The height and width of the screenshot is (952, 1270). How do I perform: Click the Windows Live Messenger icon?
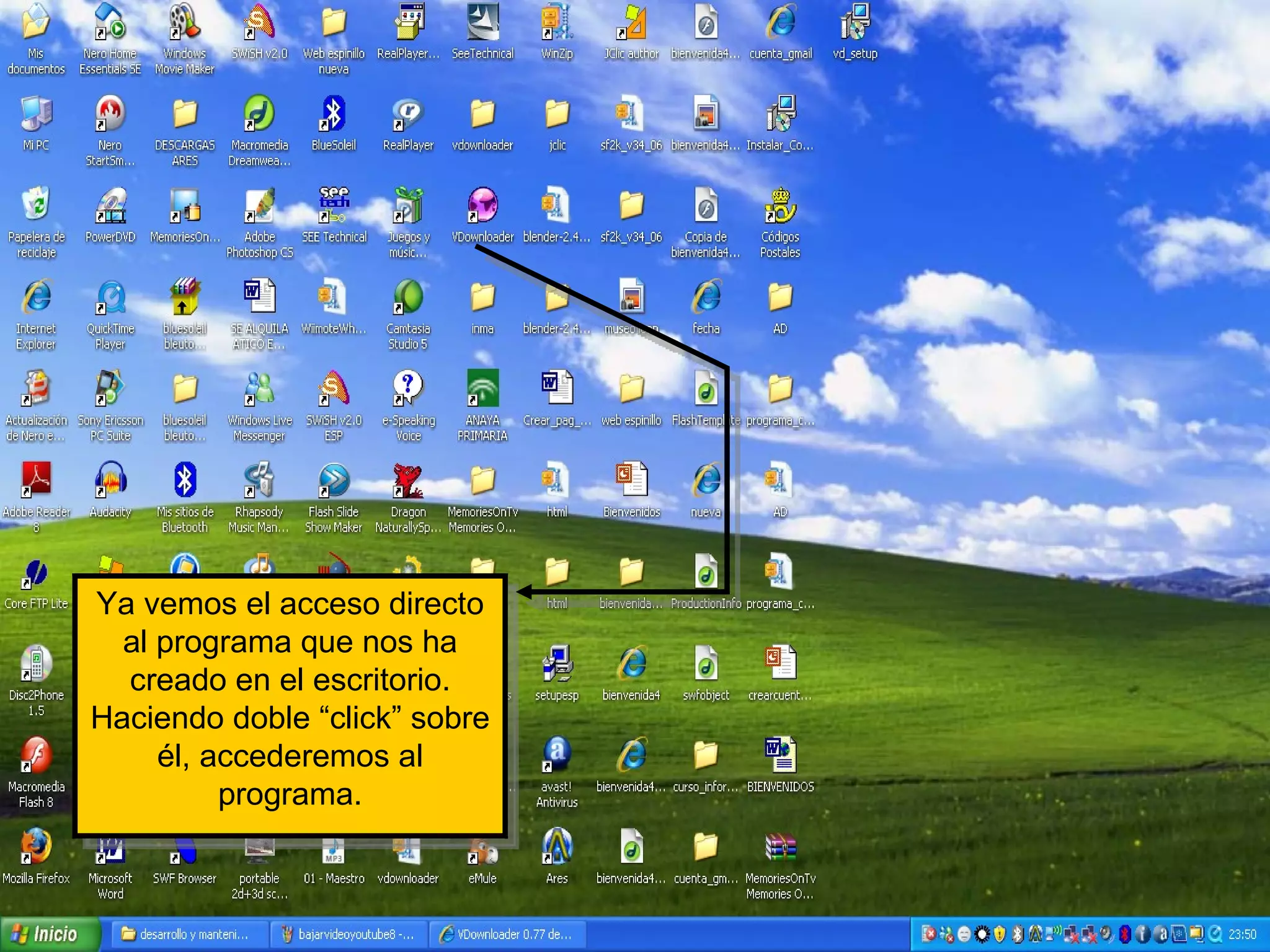(x=259, y=390)
